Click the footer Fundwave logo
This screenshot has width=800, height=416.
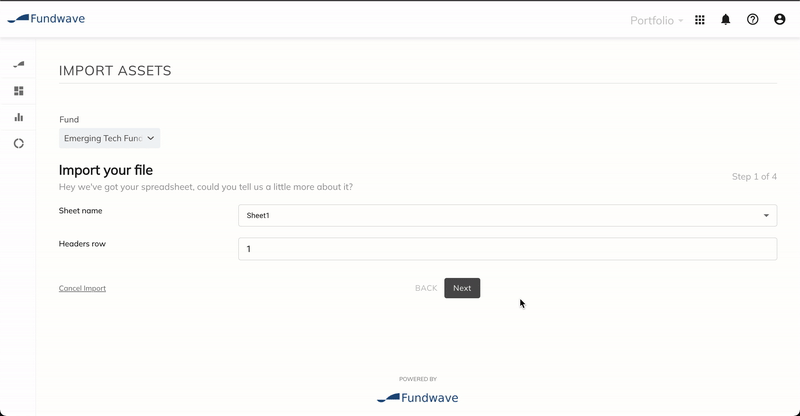point(417,397)
